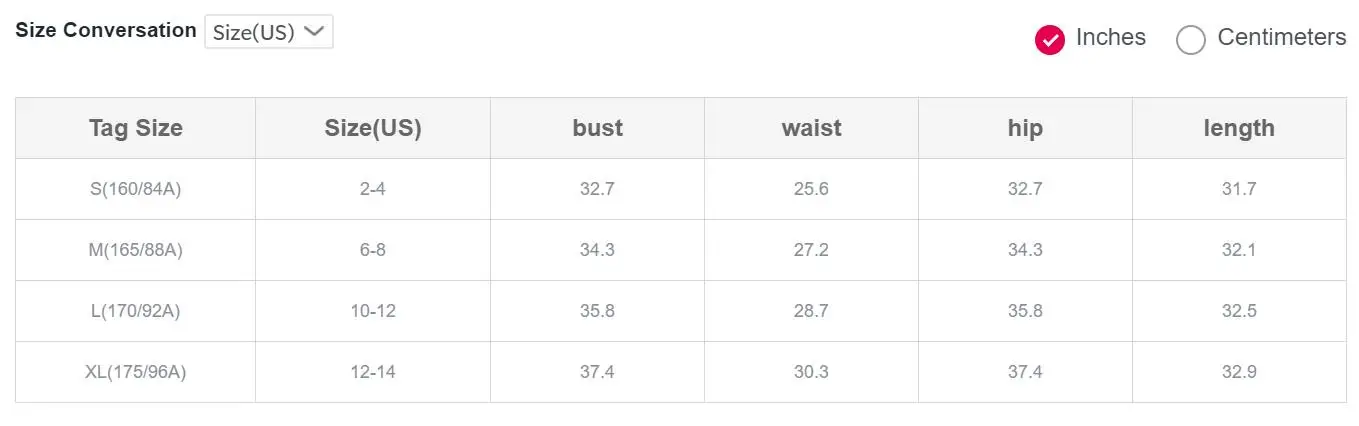Image resolution: width=1359 pixels, height=426 pixels.
Task: Select the Centimeters radio button
Action: click(1191, 39)
